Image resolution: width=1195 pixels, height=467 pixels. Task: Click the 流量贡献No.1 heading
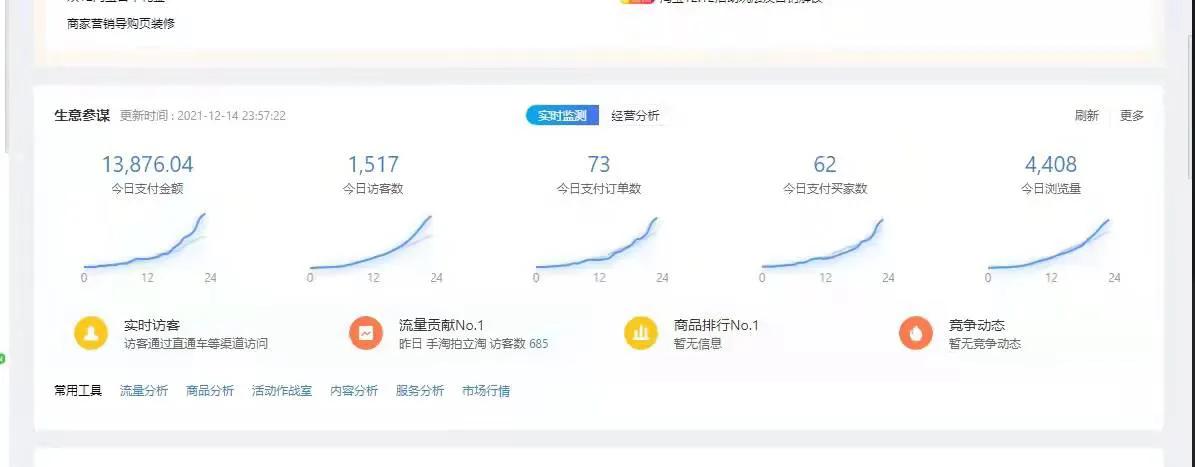point(442,325)
